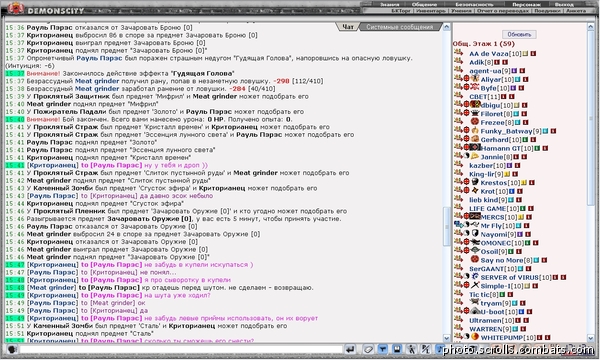Click the Обновить button
Screen dimensions: 600x360
[x=519, y=34]
